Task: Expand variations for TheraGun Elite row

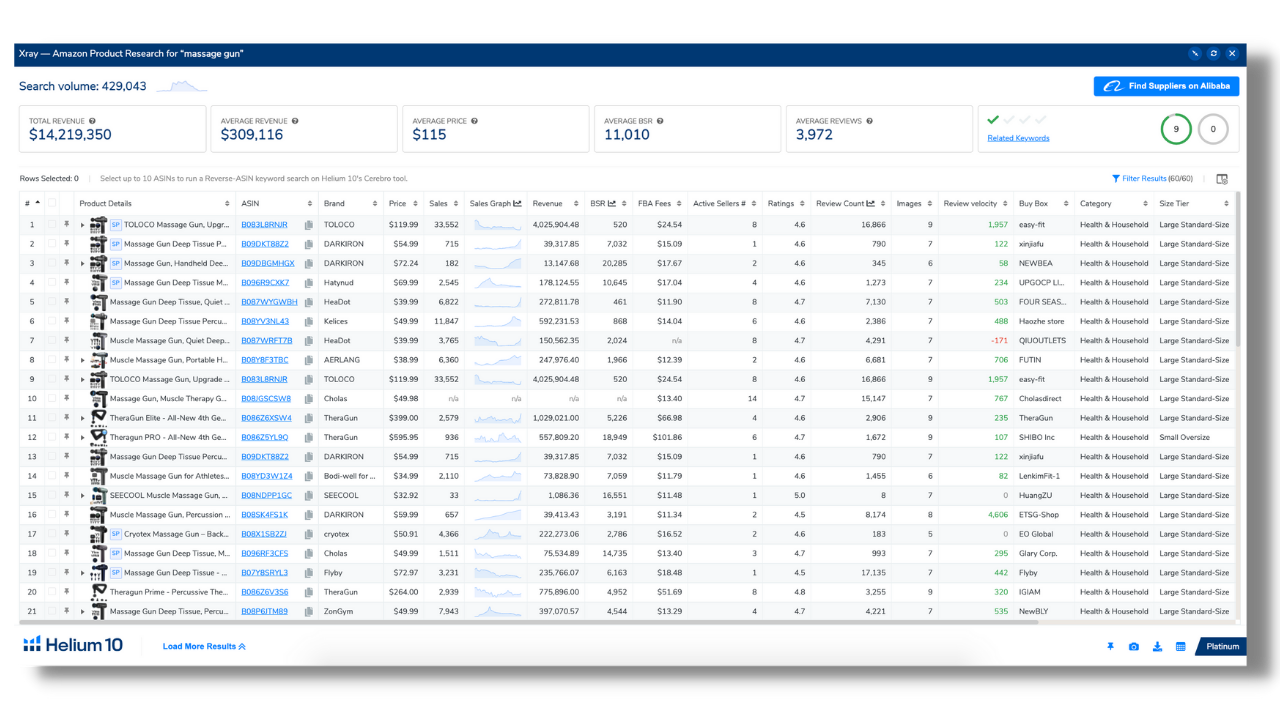Action: click(x=83, y=418)
